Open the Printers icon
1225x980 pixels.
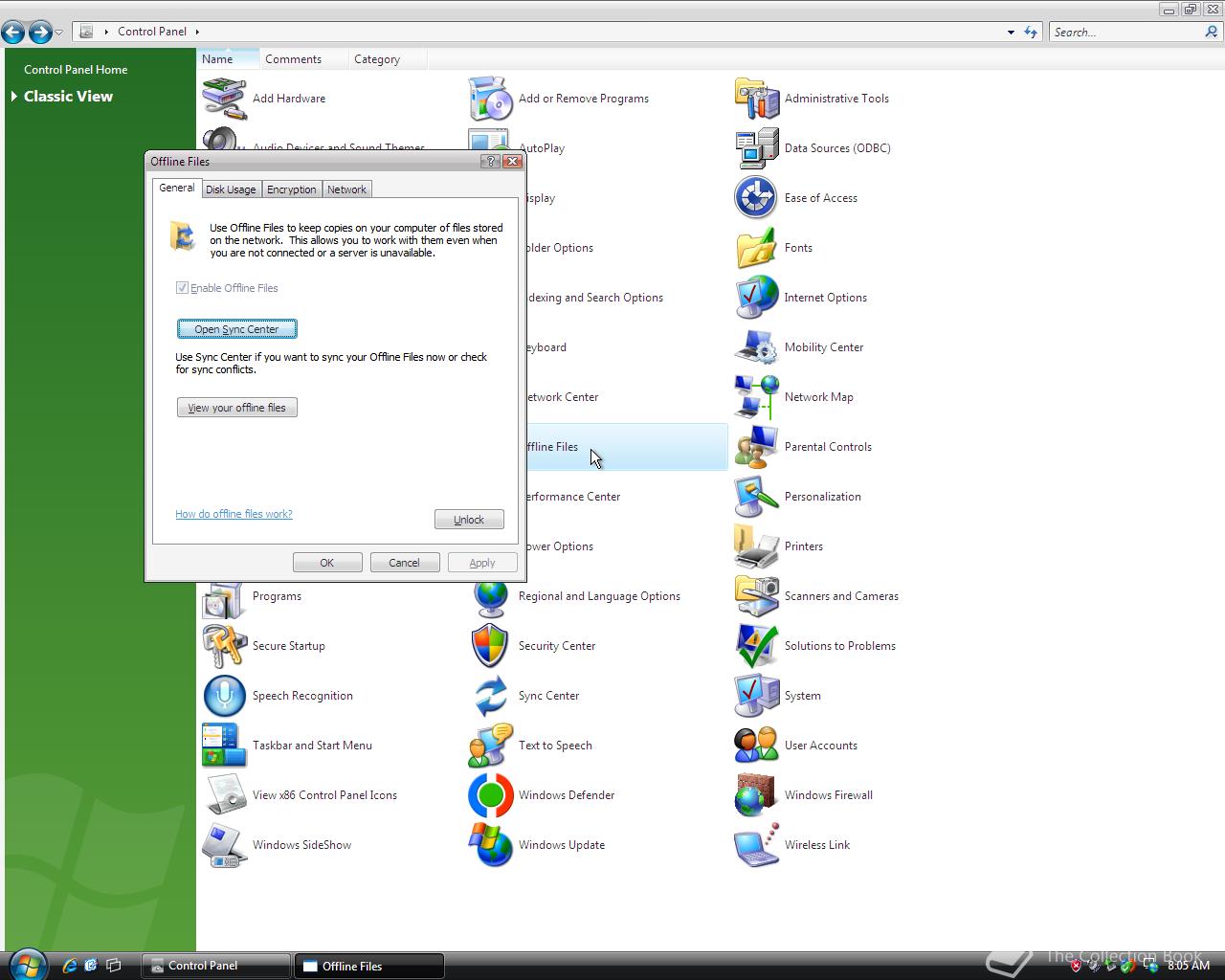point(756,546)
